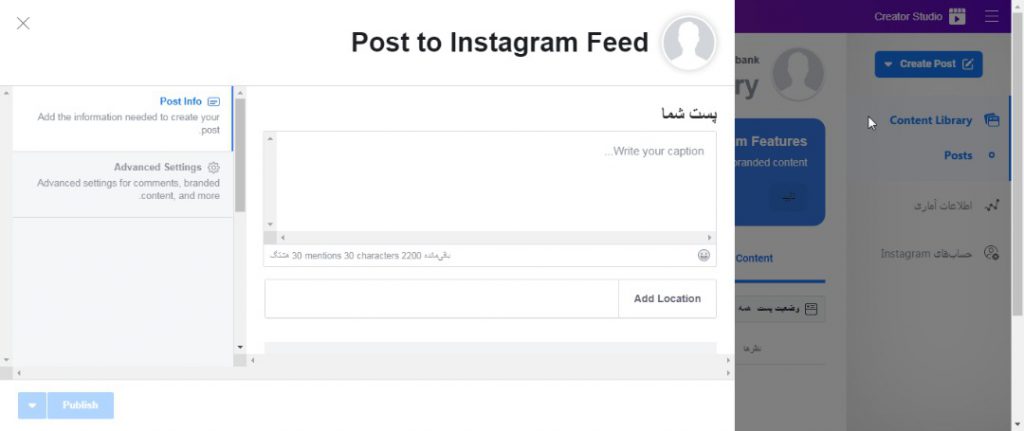Click the profile avatar next to the dialog title
The width and height of the screenshot is (1024, 431).
point(688,43)
